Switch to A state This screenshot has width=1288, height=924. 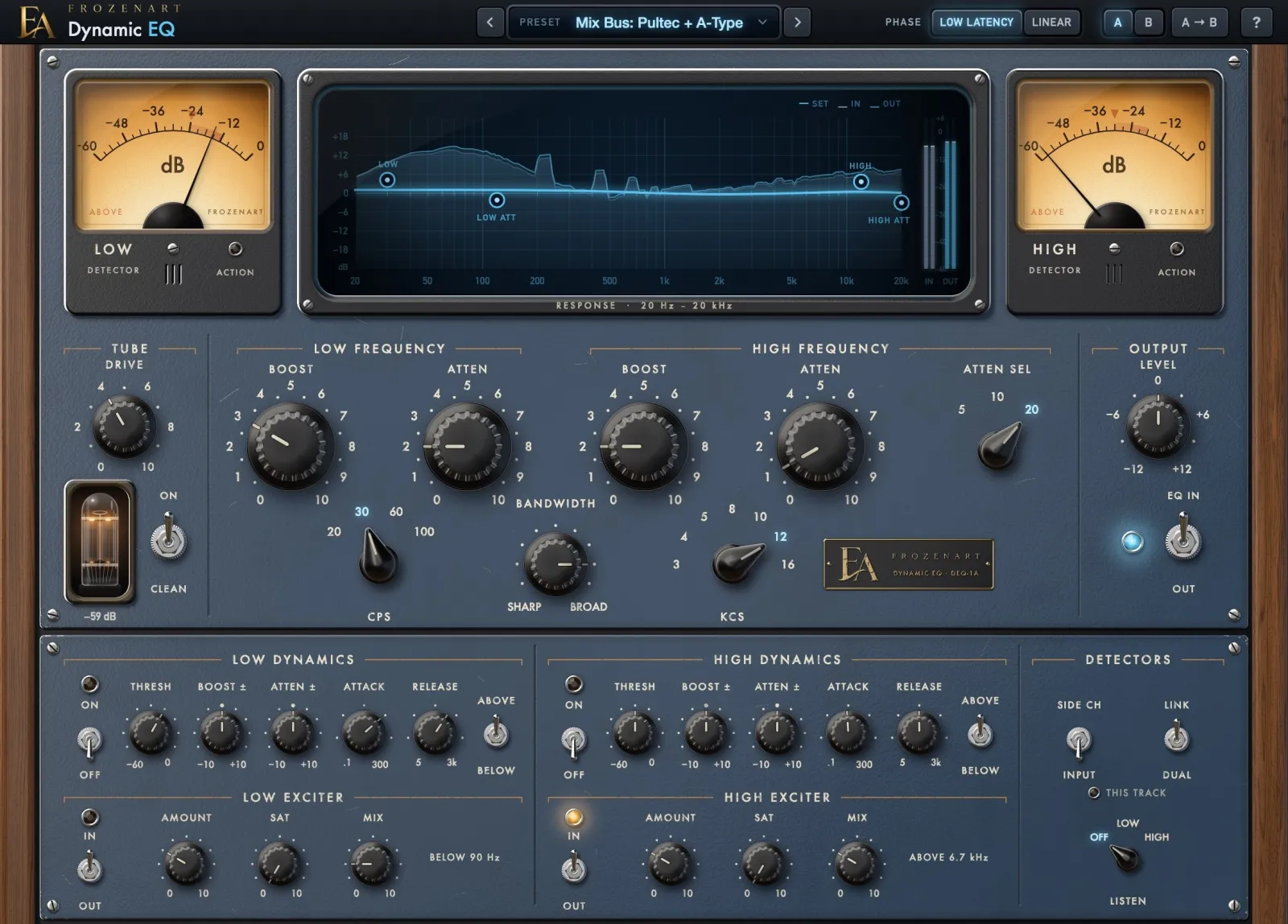[1117, 23]
